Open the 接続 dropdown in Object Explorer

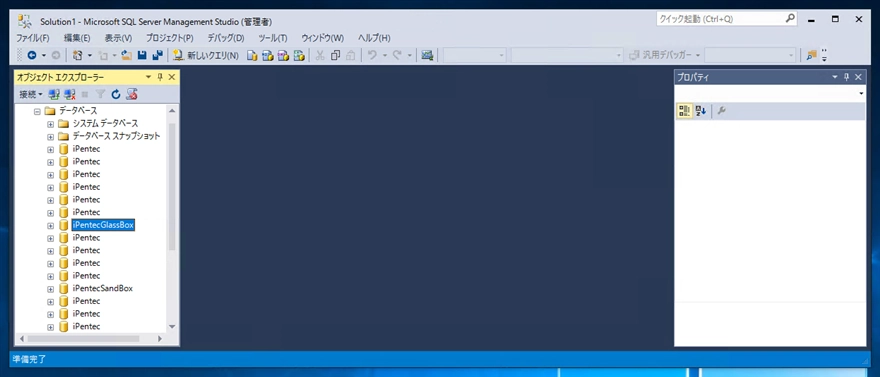pyautogui.click(x=31, y=94)
